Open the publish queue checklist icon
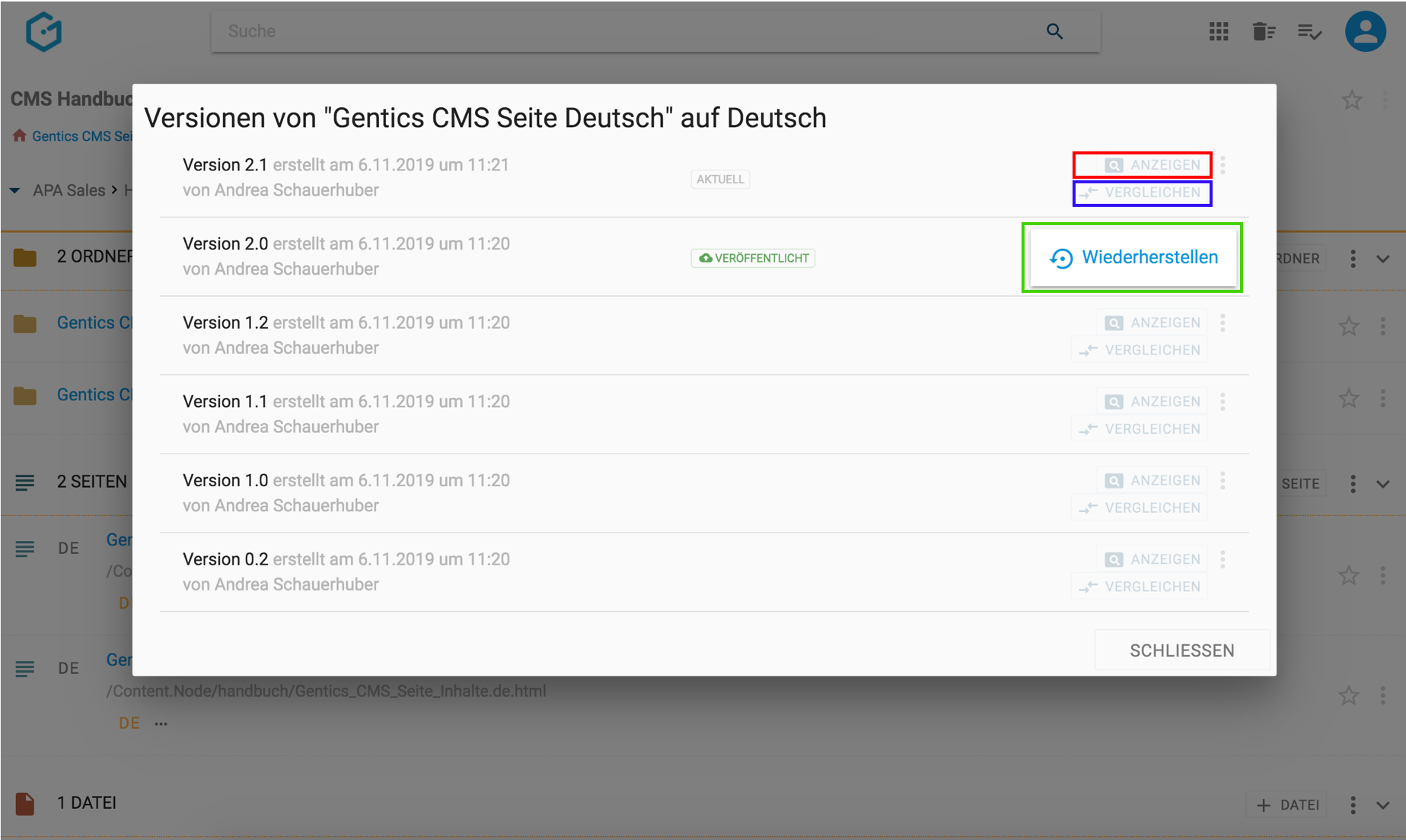This screenshot has width=1406, height=840. pos(1309,32)
